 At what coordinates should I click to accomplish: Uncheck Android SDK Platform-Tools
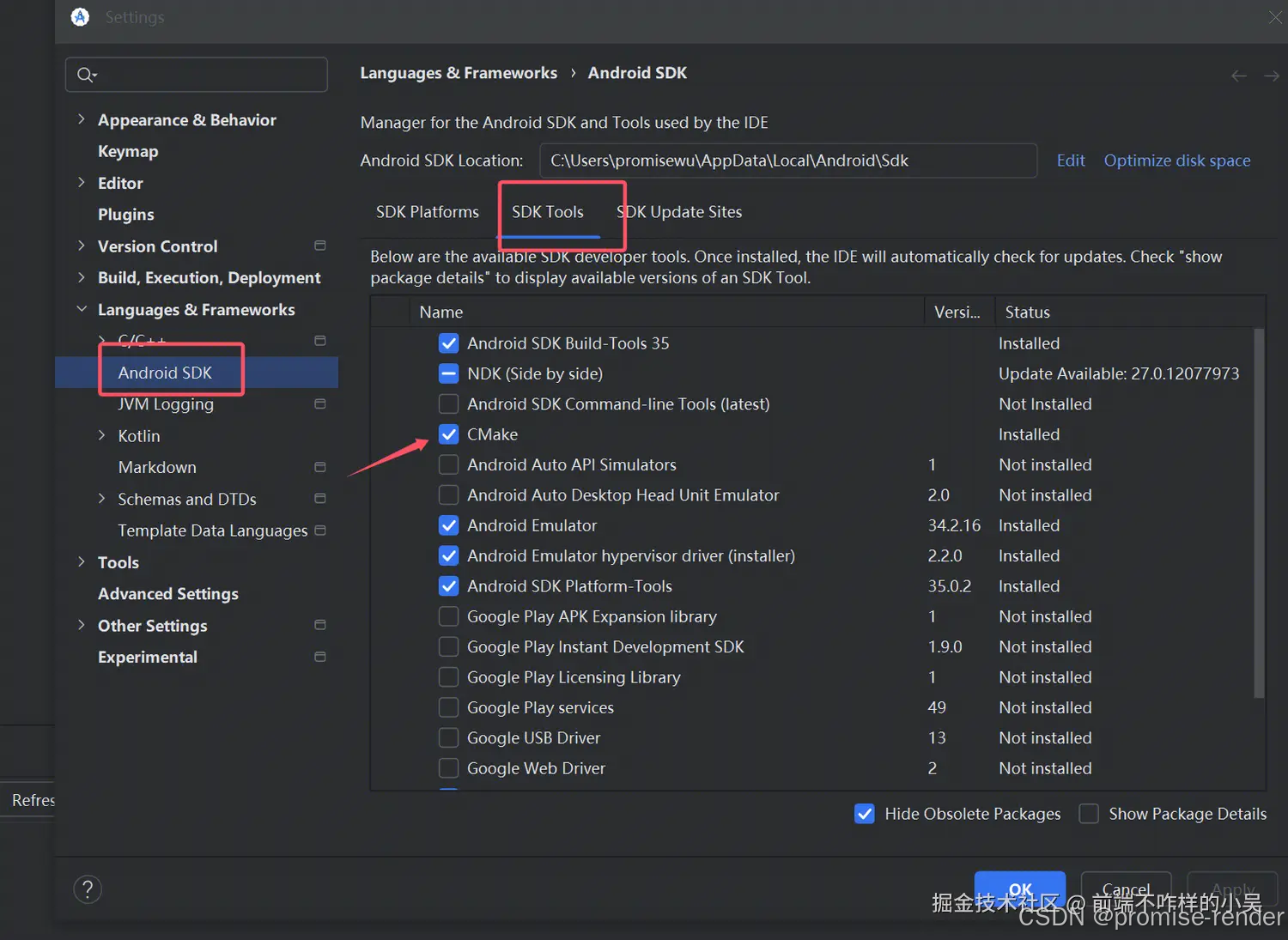[x=448, y=586]
